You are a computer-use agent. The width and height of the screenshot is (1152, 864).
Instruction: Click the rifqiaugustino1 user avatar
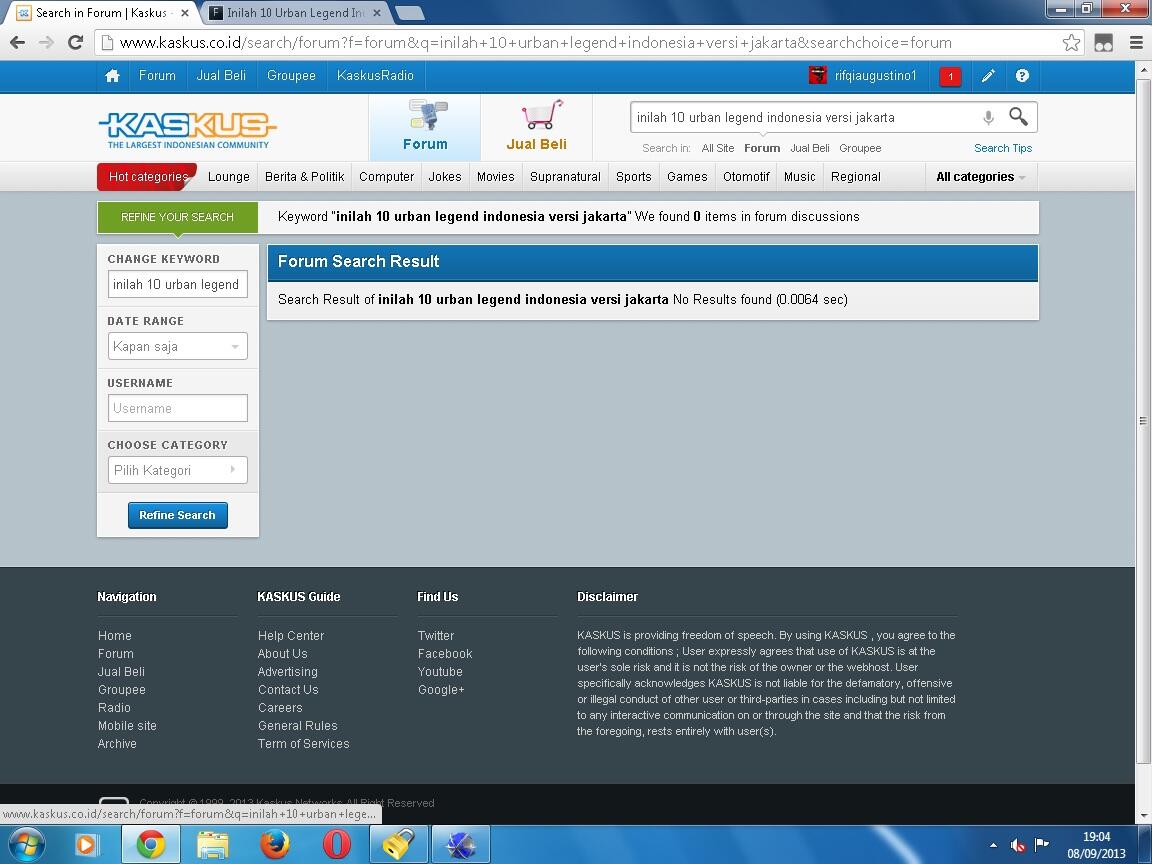click(x=818, y=75)
